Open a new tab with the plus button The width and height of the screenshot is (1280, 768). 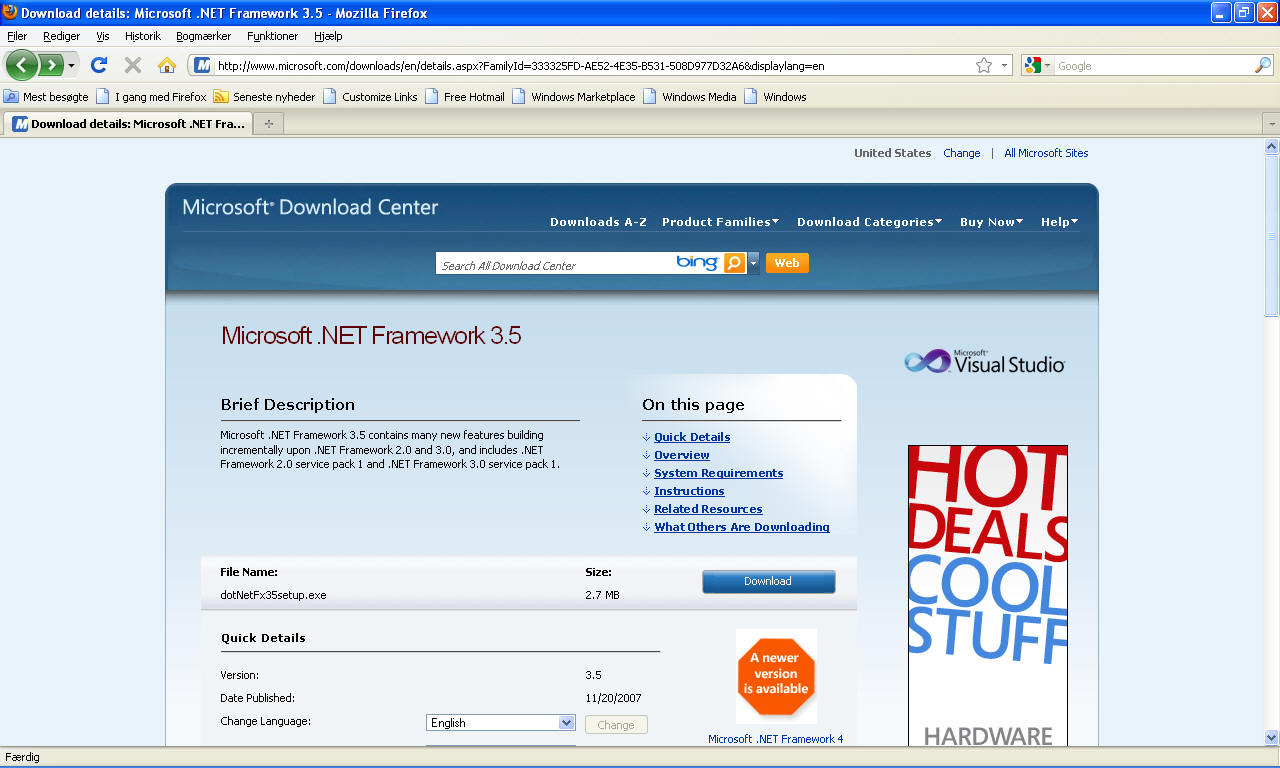(268, 124)
